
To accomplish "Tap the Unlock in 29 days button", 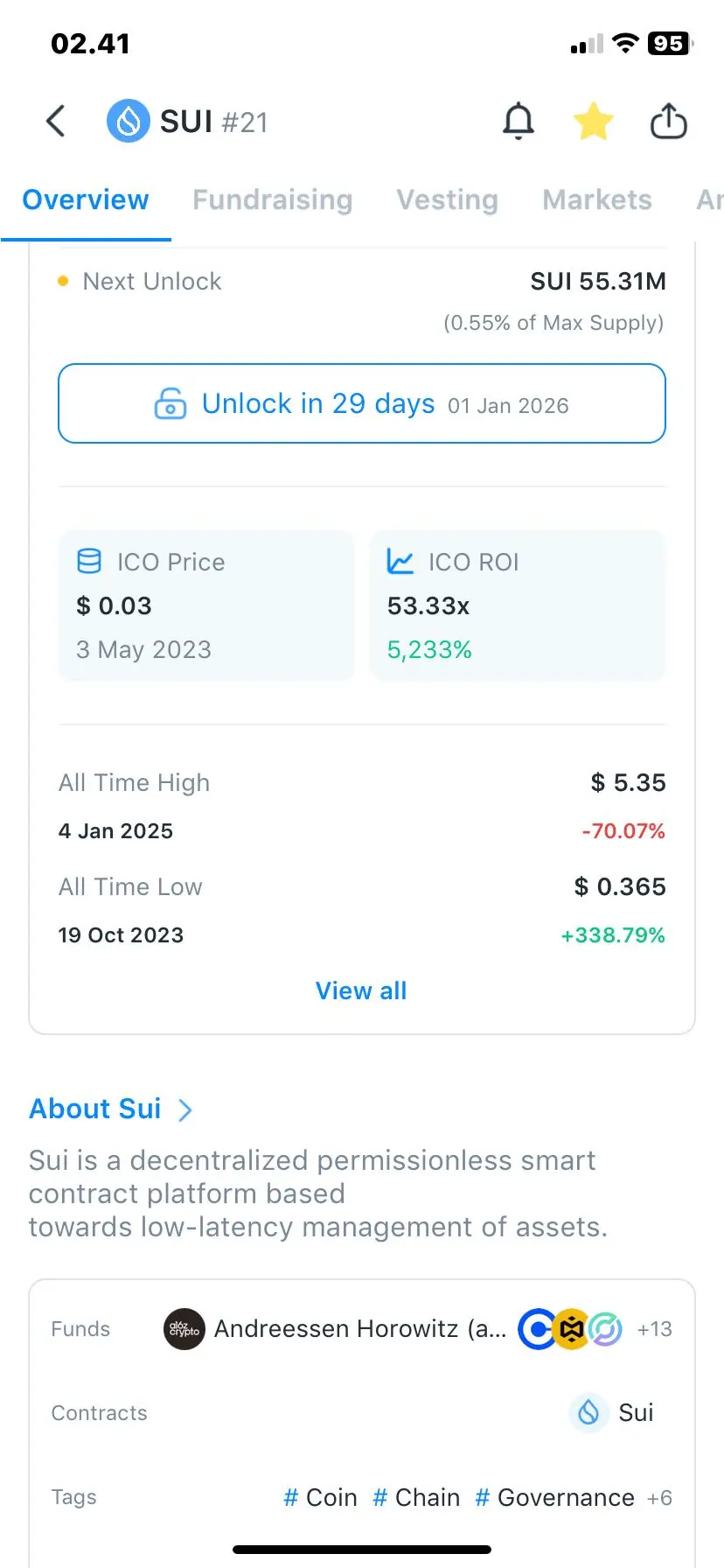I will pos(362,403).
